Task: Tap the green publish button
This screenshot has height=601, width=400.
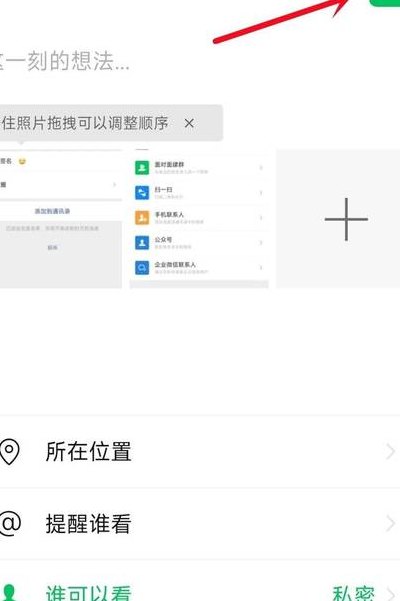Action: 385,3
